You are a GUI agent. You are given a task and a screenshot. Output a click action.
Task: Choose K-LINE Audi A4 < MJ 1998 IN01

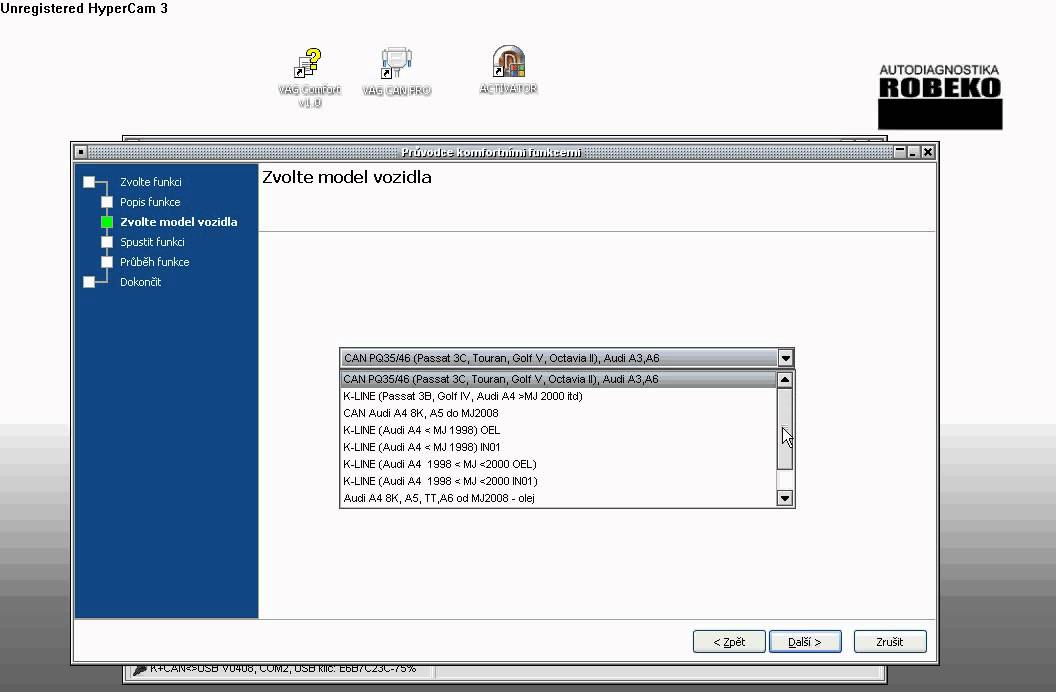point(558,447)
